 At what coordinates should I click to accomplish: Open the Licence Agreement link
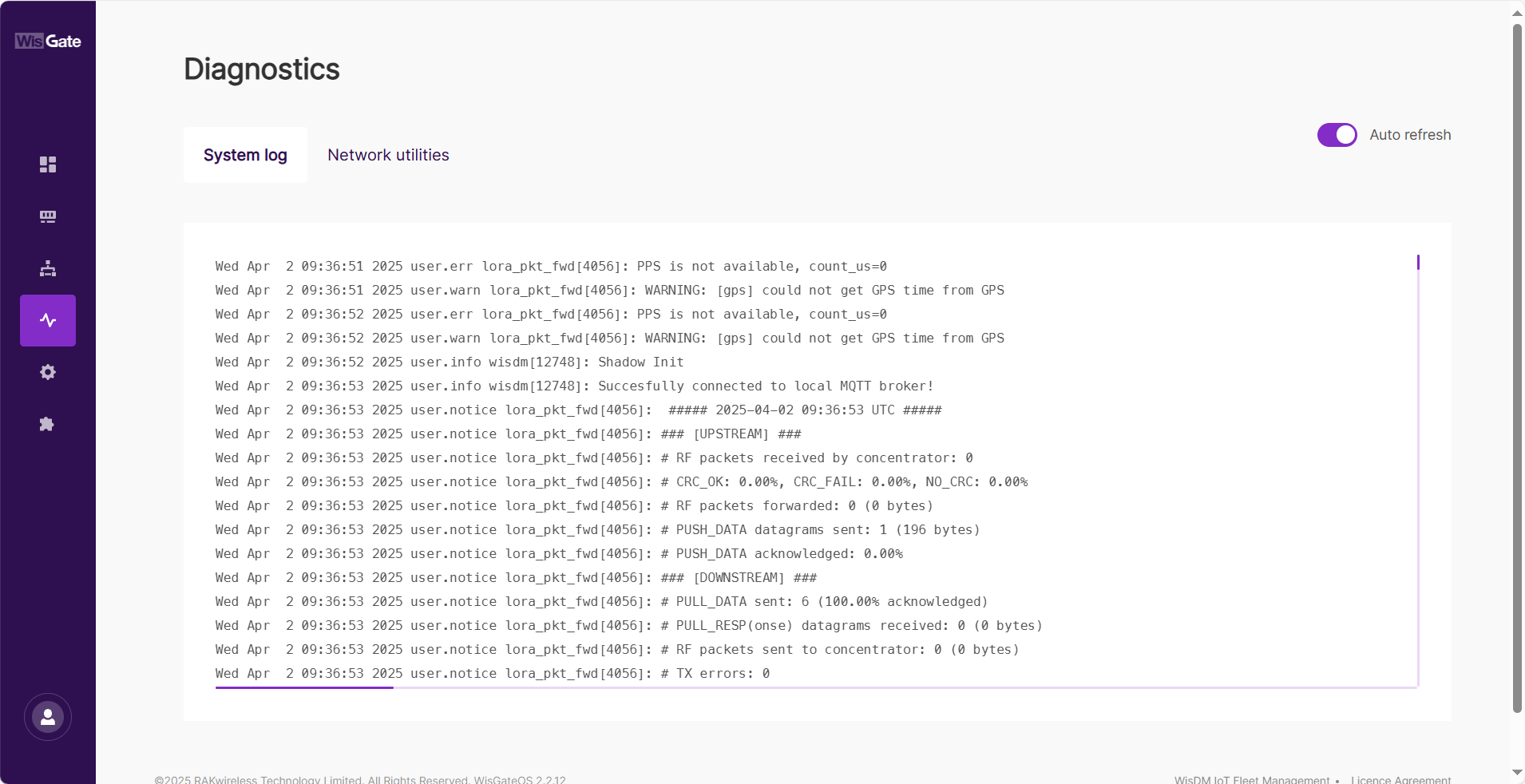point(1401,779)
